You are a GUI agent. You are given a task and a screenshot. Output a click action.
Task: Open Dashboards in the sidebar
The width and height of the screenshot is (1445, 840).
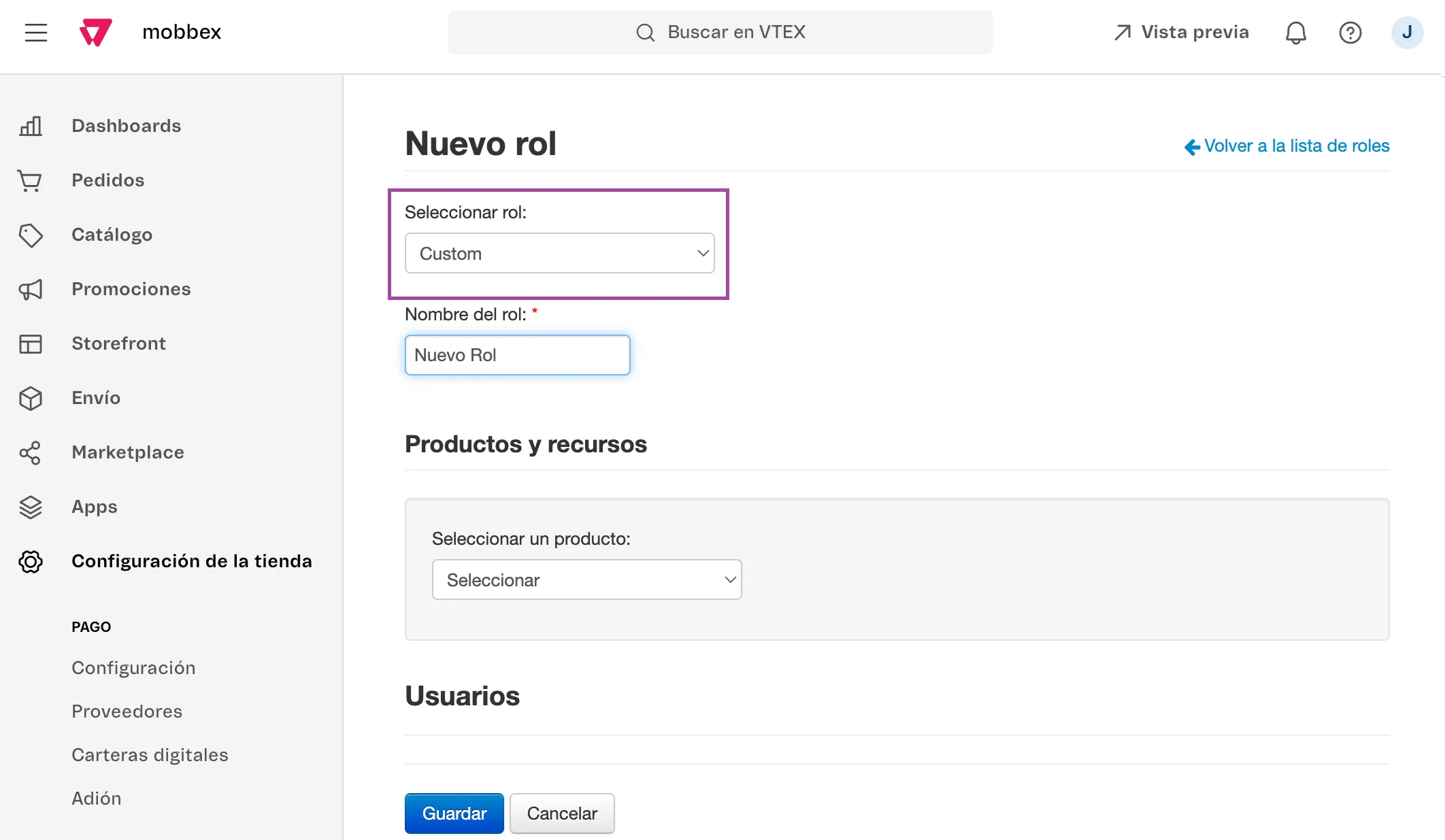(127, 126)
